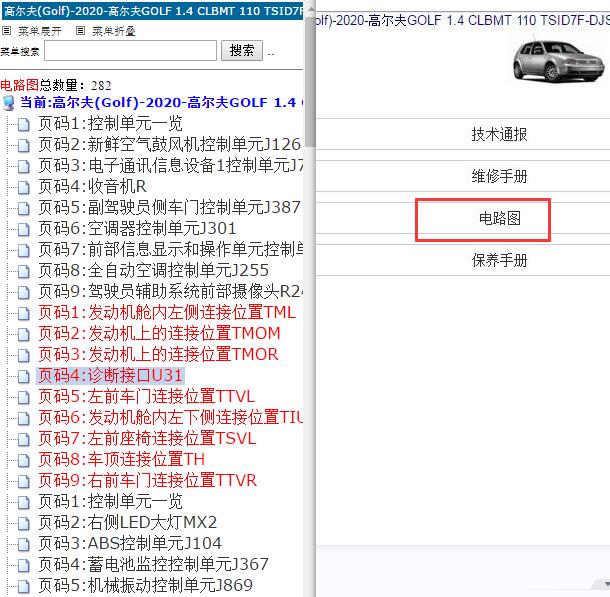The height and width of the screenshot is (597, 610).
Task: Click page icon beside 页码2:新鲜空气鼓风机控制单元J126
Action: [24, 145]
